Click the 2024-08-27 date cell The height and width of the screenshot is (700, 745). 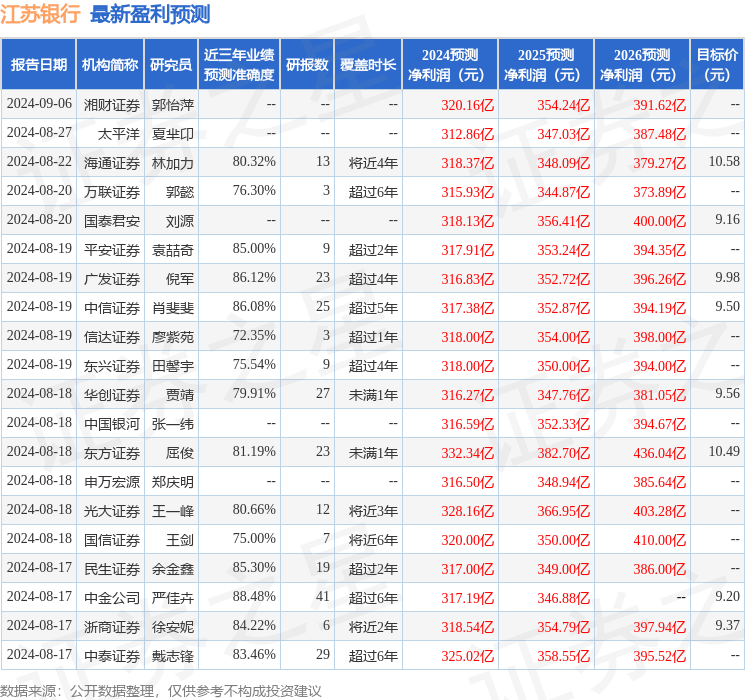click(x=39, y=133)
